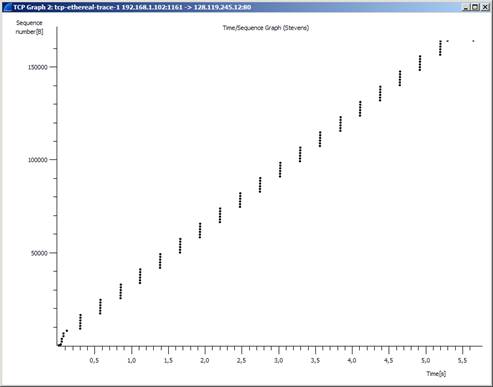Click the 4,5 x-axis value
Image resolution: width=493 pixels, height=387 pixels.
coord(389,361)
